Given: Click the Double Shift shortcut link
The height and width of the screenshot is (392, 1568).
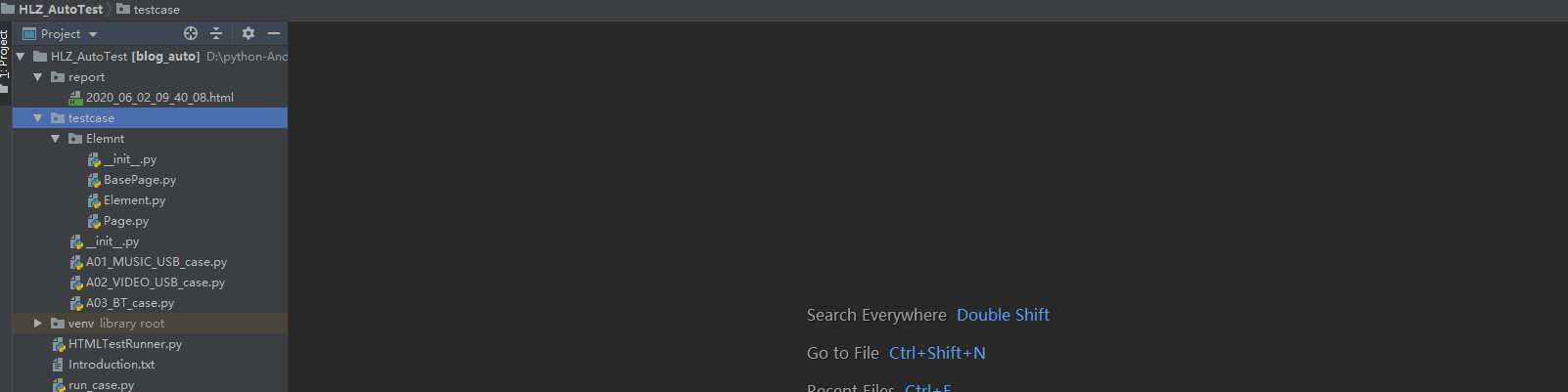Looking at the screenshot, I should 1003,315.
